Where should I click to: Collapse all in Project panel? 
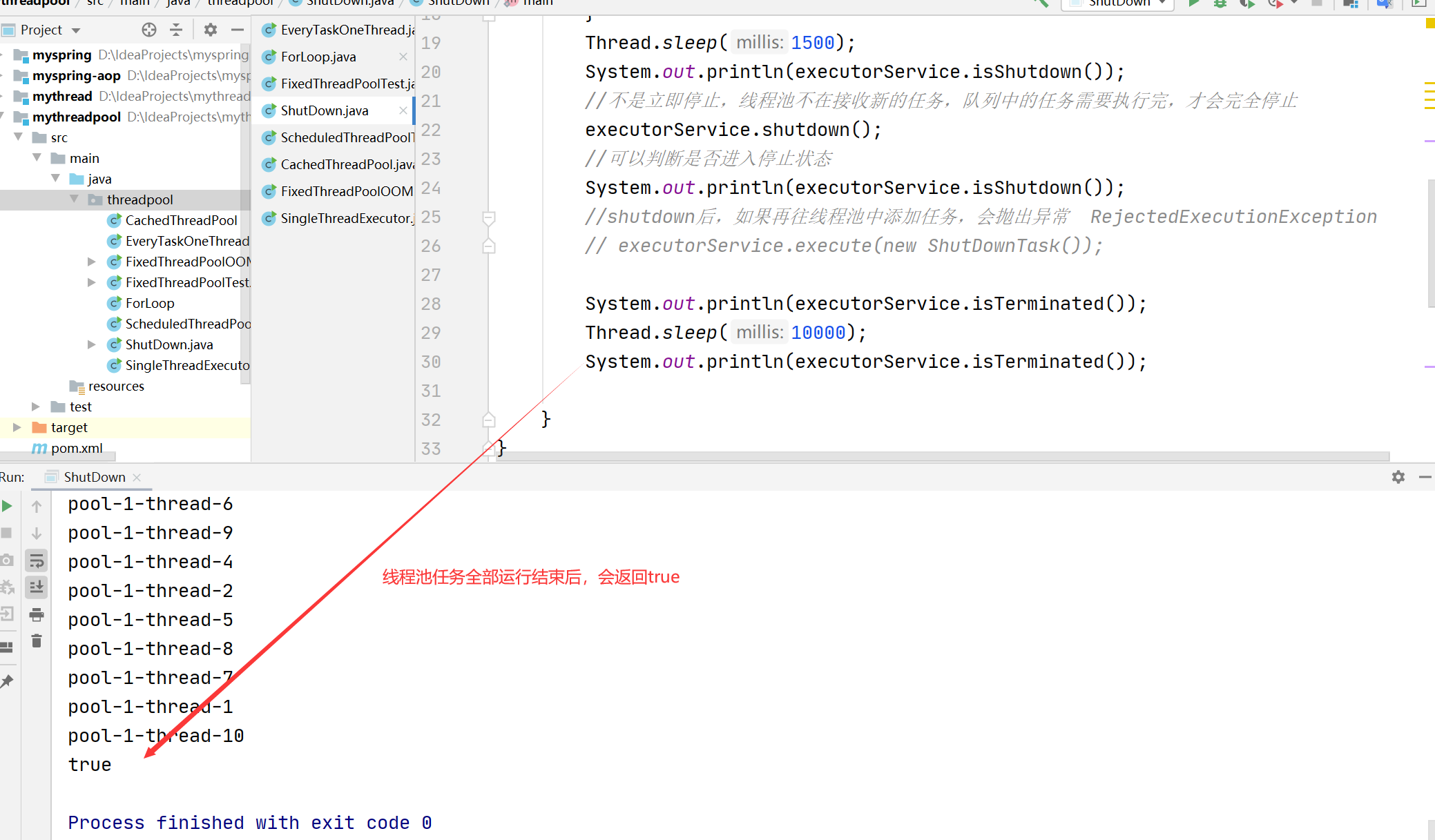point(176,30)
